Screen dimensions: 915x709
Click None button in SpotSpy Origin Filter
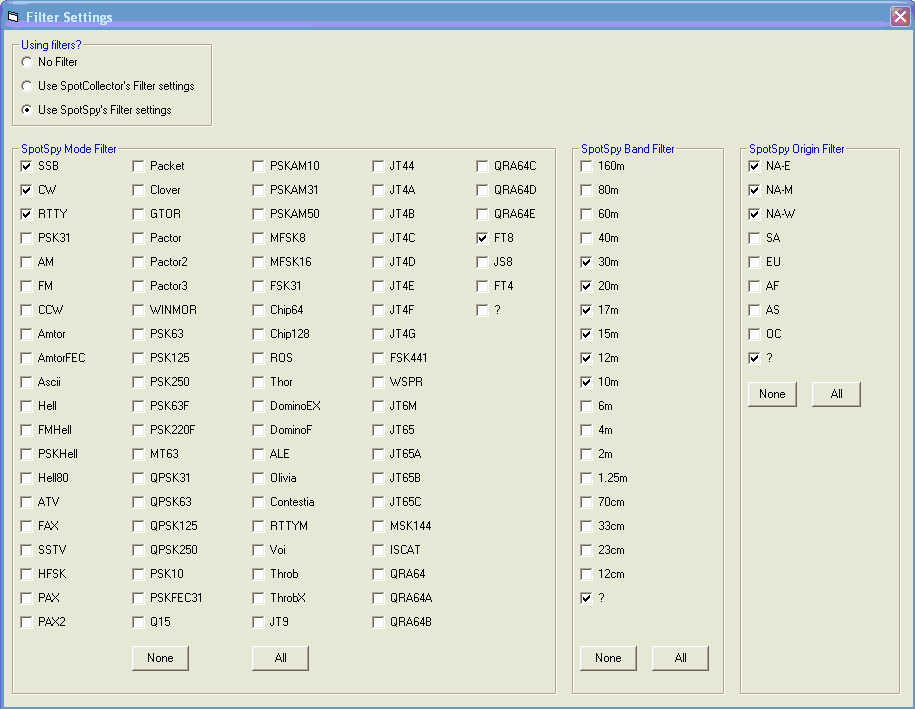pyautogui.click(x=772, y=394)
